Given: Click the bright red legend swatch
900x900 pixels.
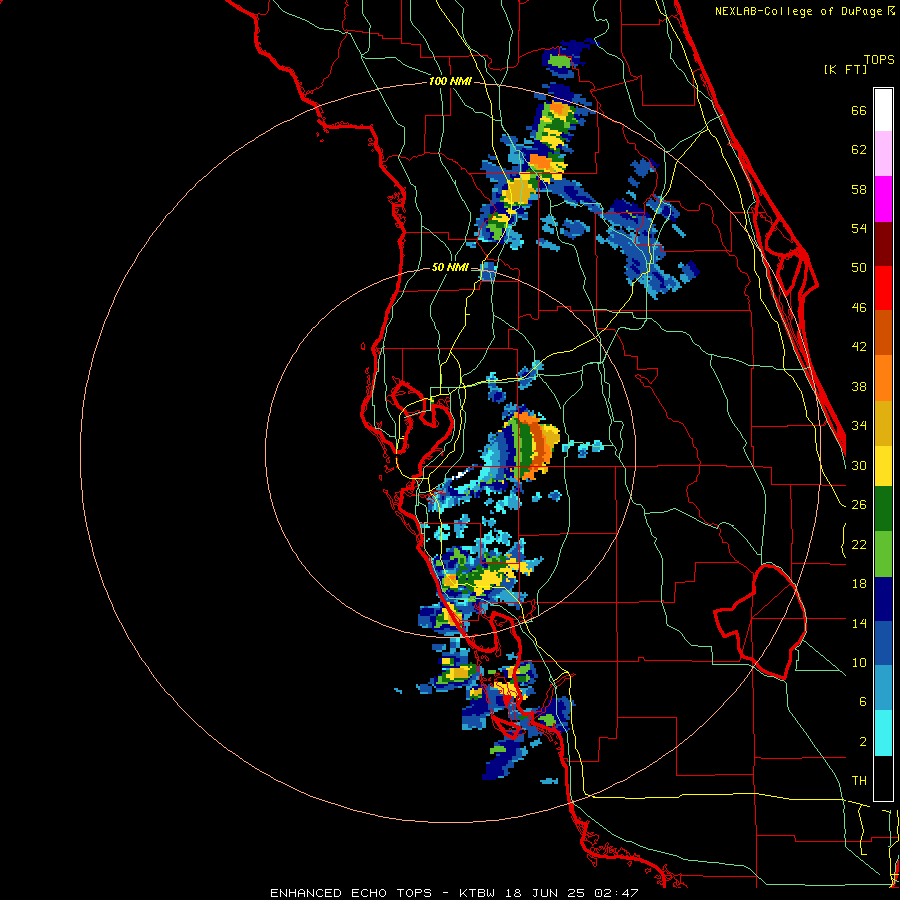Looking at the screenshot, I should tap(883, 288).
